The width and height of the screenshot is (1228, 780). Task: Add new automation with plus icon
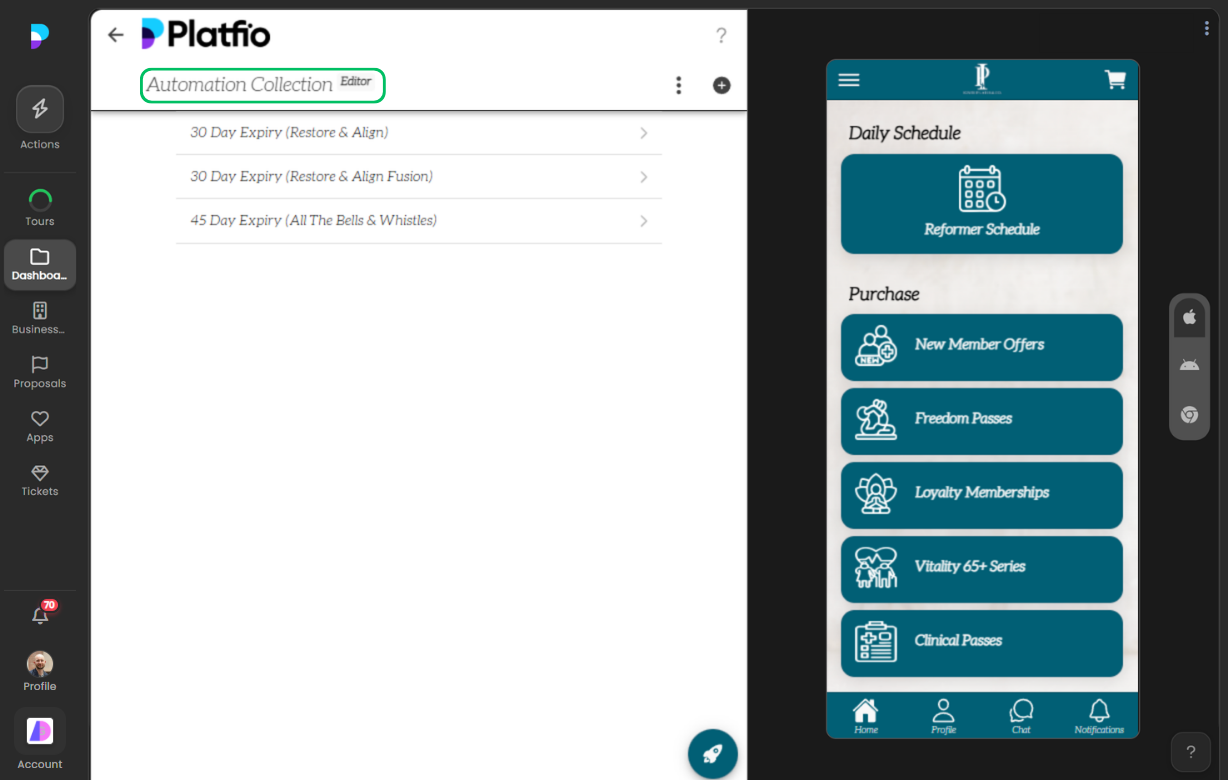pos(721,86)
